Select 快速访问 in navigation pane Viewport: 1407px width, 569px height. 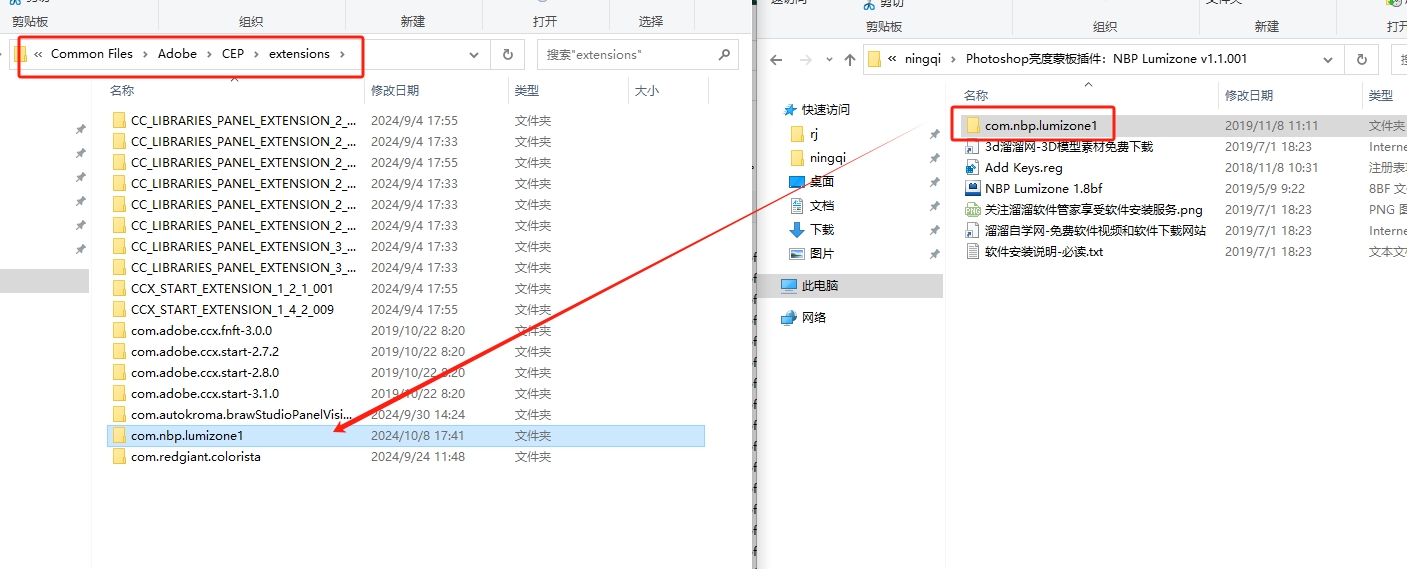pos(825,109)
